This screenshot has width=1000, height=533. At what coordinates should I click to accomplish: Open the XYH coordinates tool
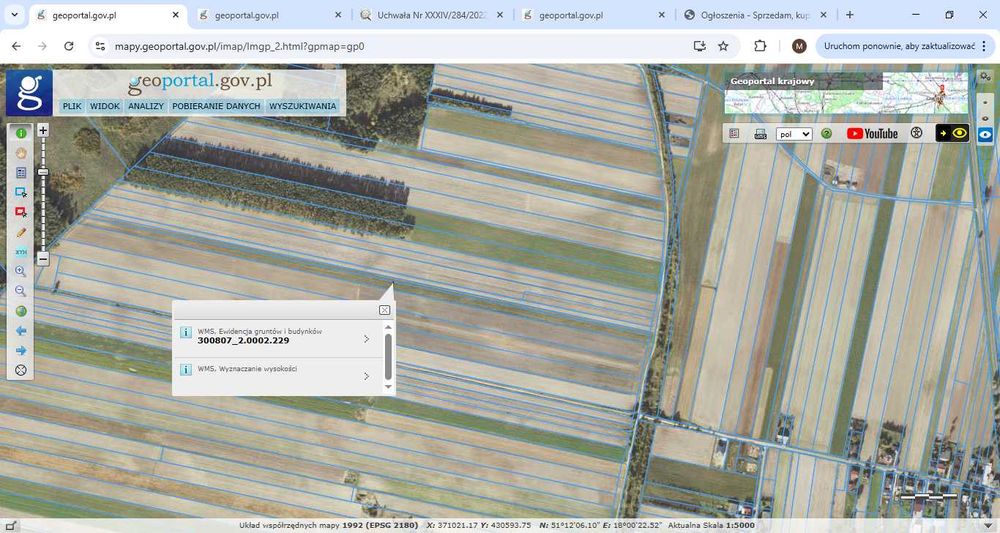pyautogui.click(x=20, y=252)
